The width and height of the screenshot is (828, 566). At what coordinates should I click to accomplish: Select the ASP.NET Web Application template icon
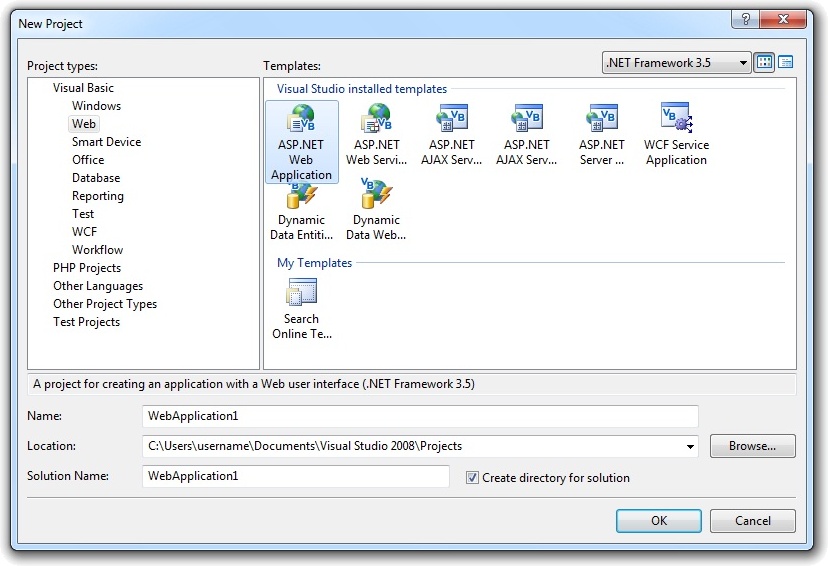click(301, 118)
